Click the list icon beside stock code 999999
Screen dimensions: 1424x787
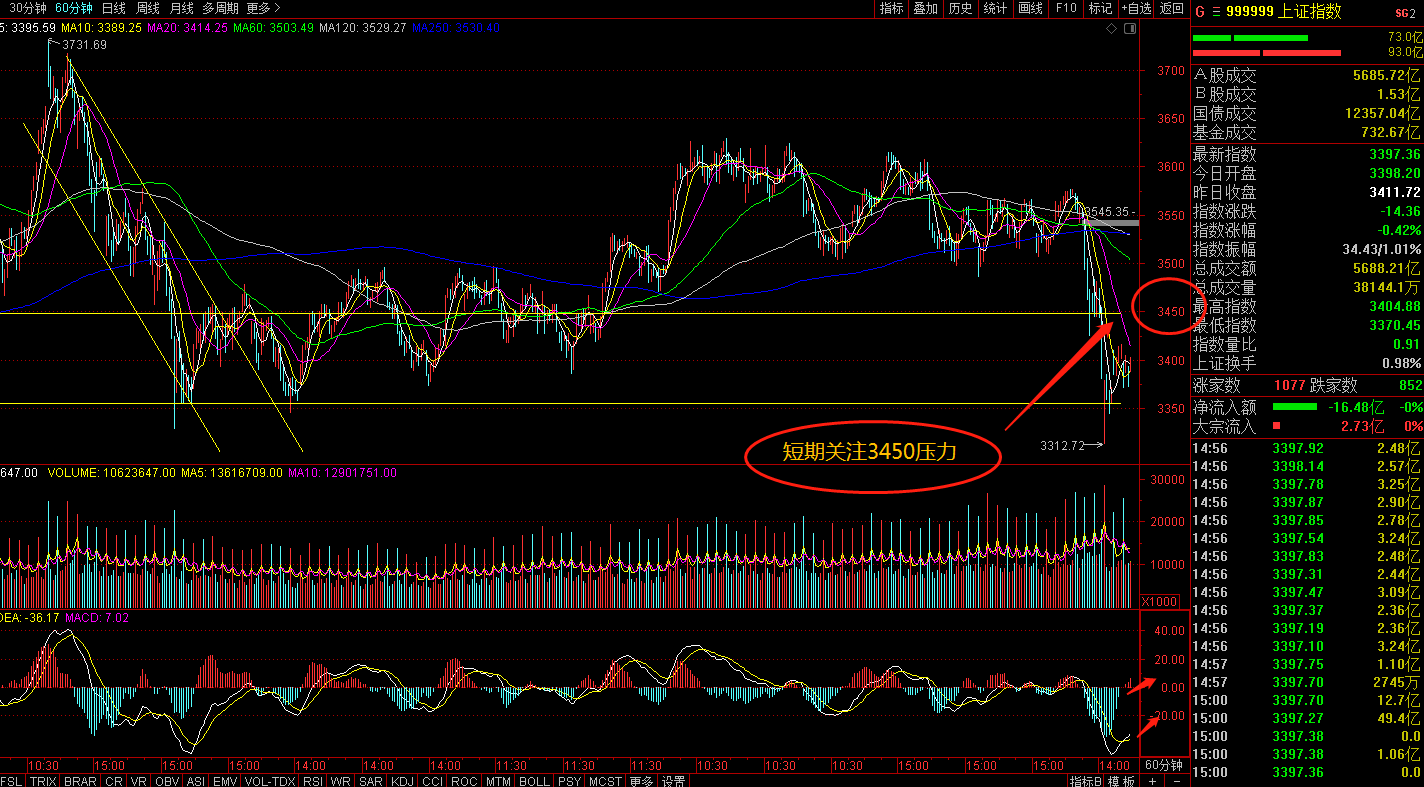[x=1215, y=12]
